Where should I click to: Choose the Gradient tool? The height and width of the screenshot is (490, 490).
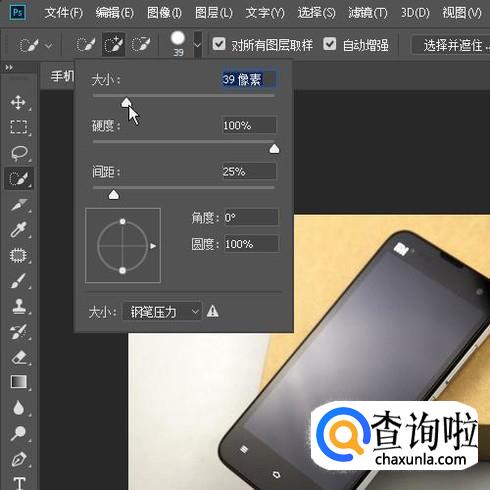tap(19, 382)
